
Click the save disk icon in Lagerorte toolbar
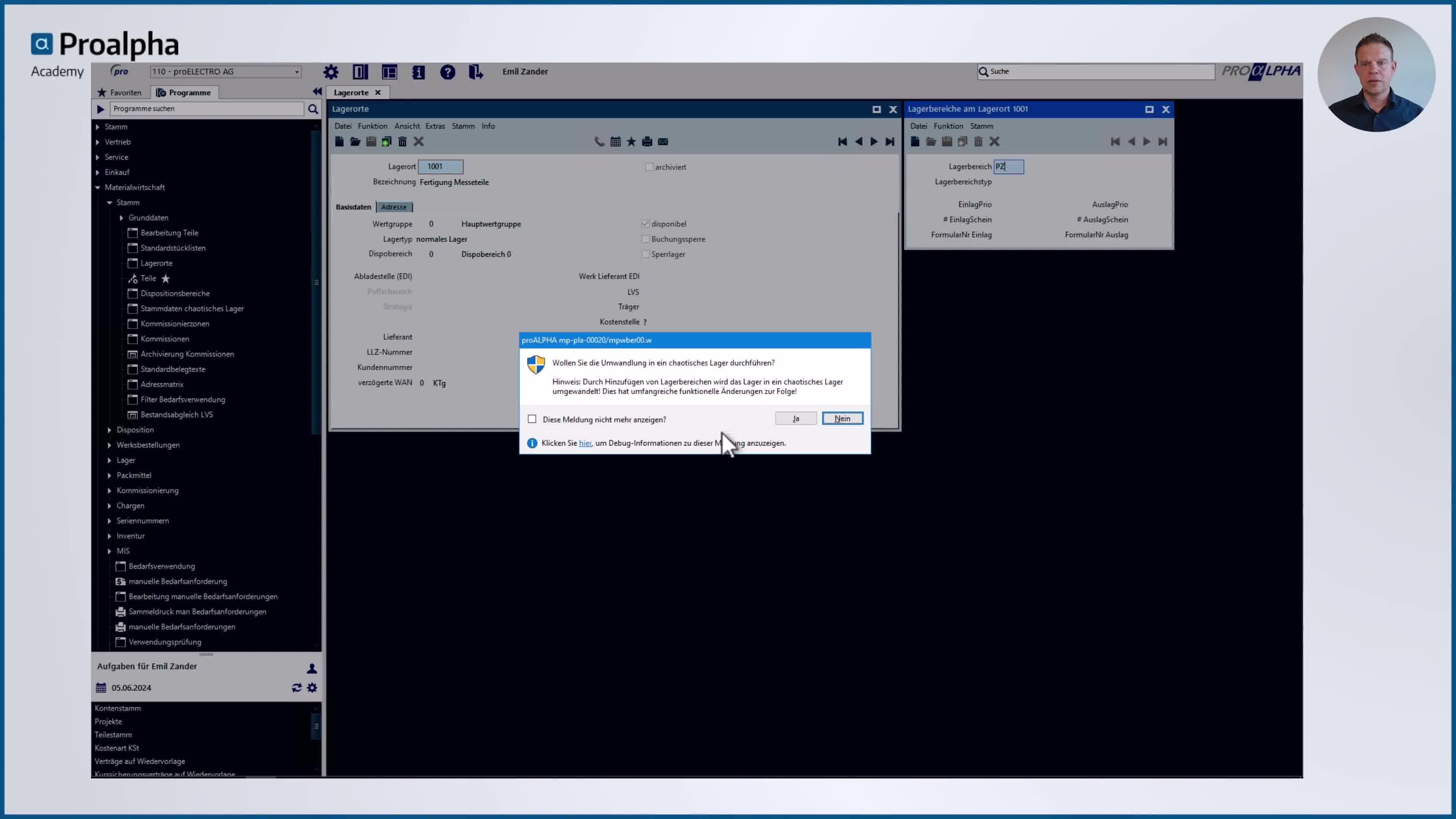[x=371, y=141]
